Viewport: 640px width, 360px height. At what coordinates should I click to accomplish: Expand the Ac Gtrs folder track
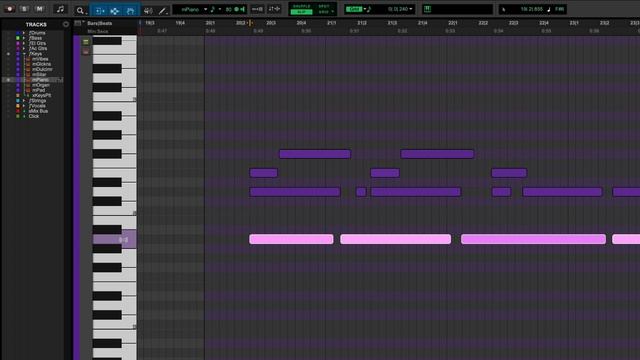coord(24,49)
